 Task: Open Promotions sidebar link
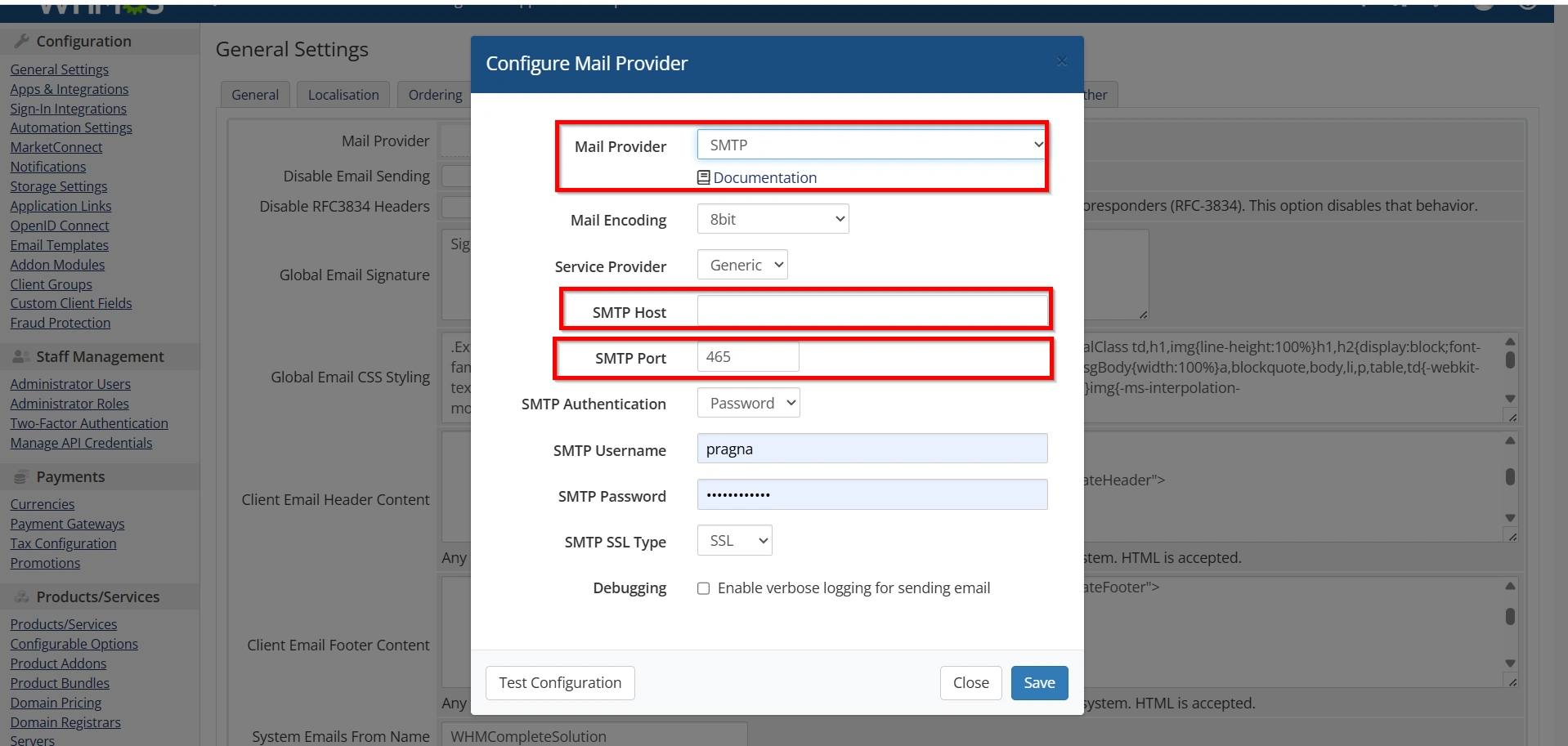click(x=45, y=563)
